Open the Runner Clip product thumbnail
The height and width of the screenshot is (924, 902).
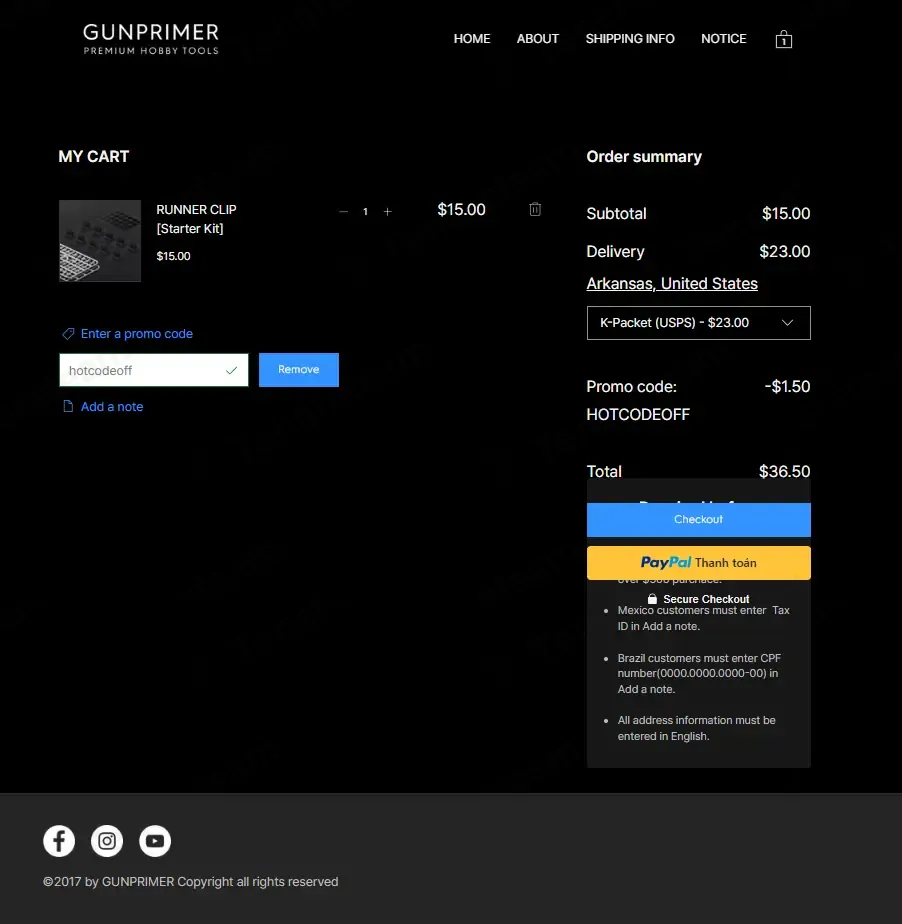[100, 241]
